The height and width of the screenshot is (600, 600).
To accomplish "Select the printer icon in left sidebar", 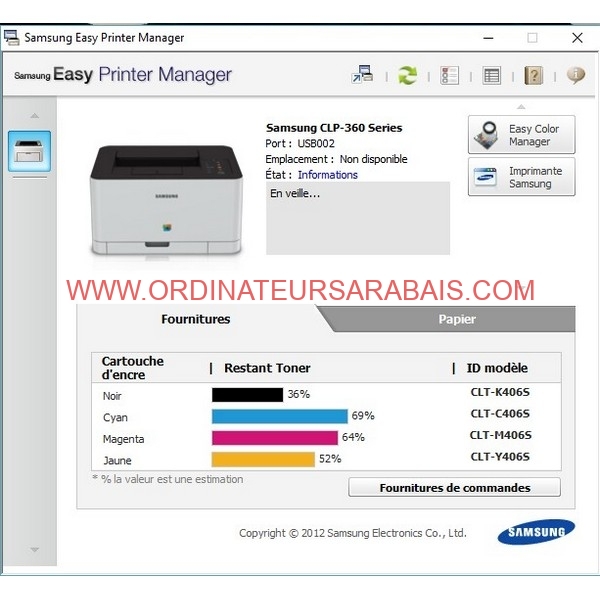I will pyautogui.click(x=29, y=151).
